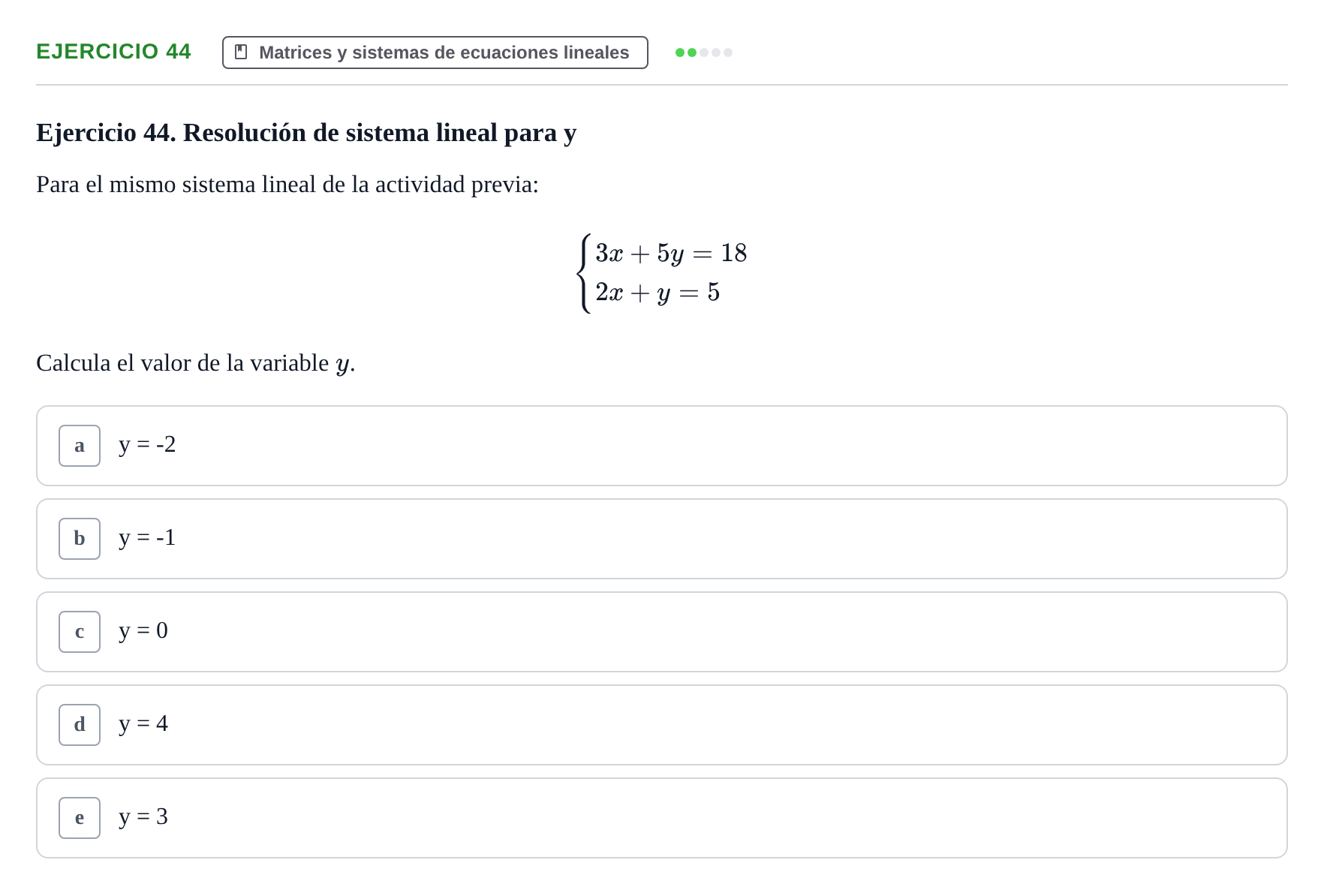Select option letter box a
The image size is (1324, 896).
tap(80, 446)
